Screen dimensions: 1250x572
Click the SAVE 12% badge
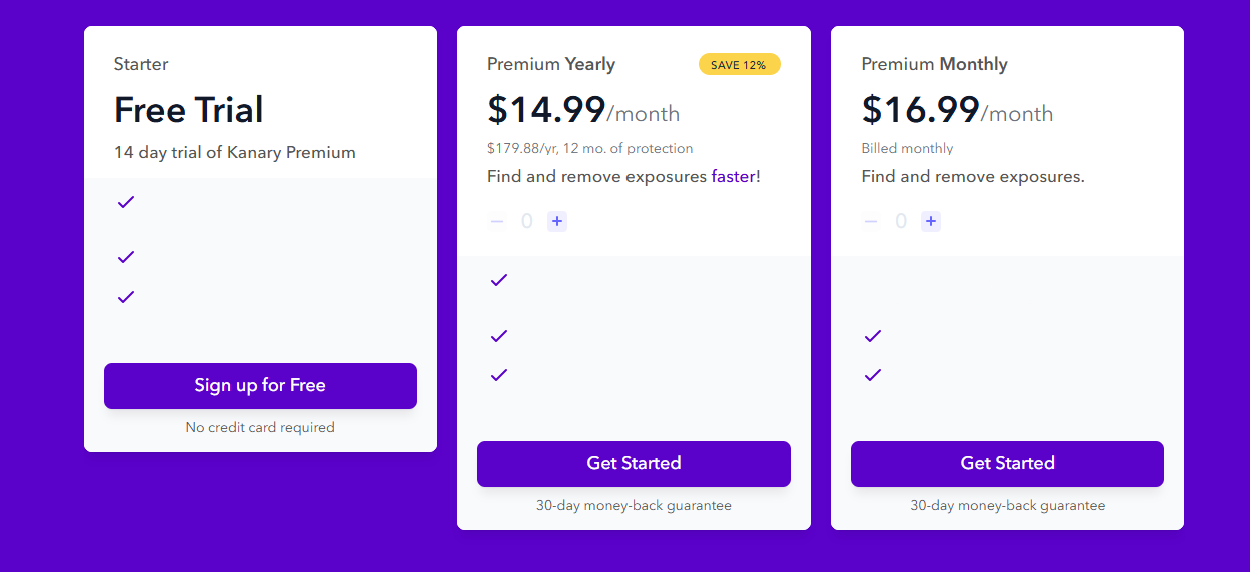[x=739, y=65]
